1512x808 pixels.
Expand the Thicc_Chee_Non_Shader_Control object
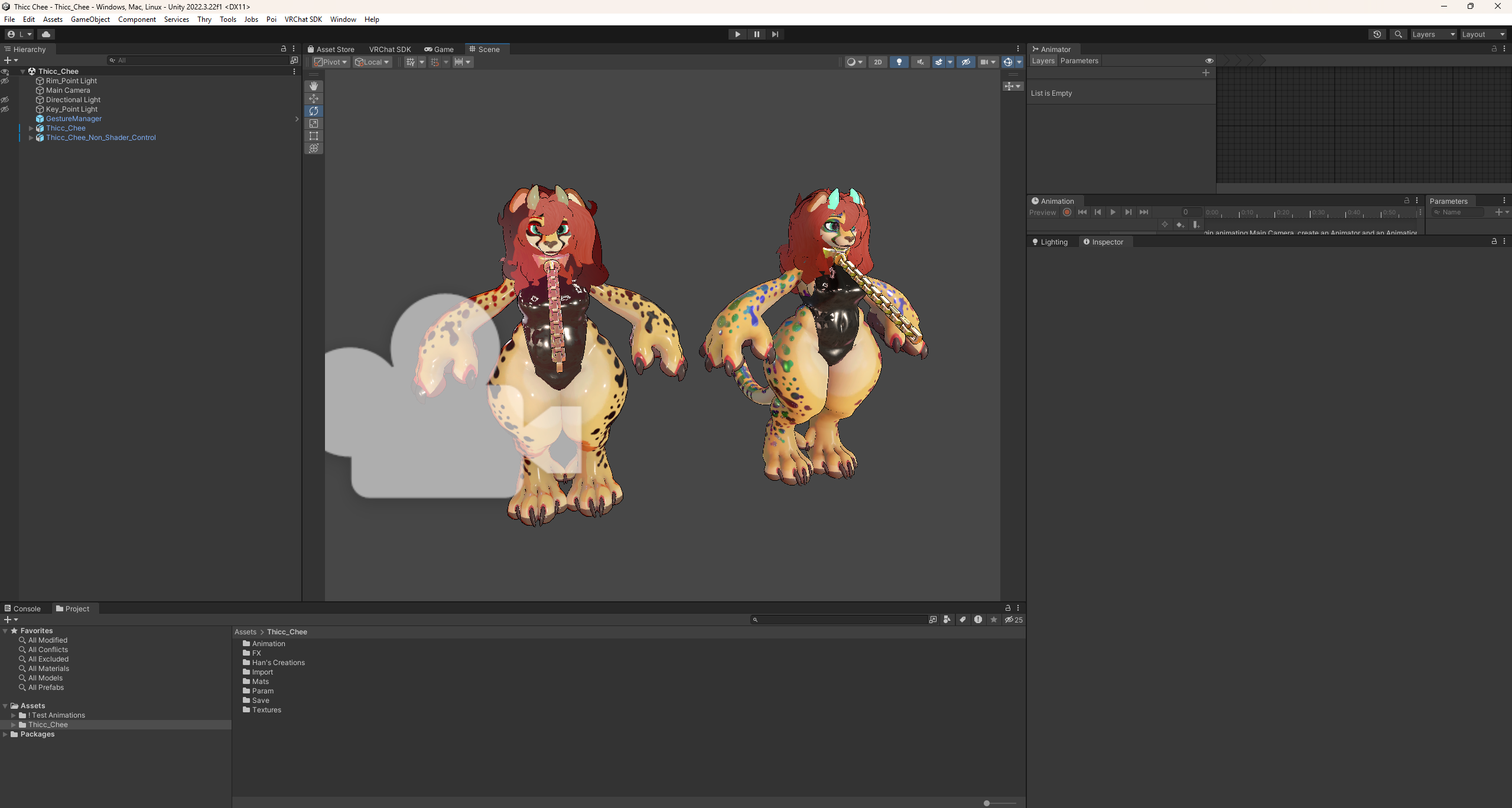tap(31, 138)
